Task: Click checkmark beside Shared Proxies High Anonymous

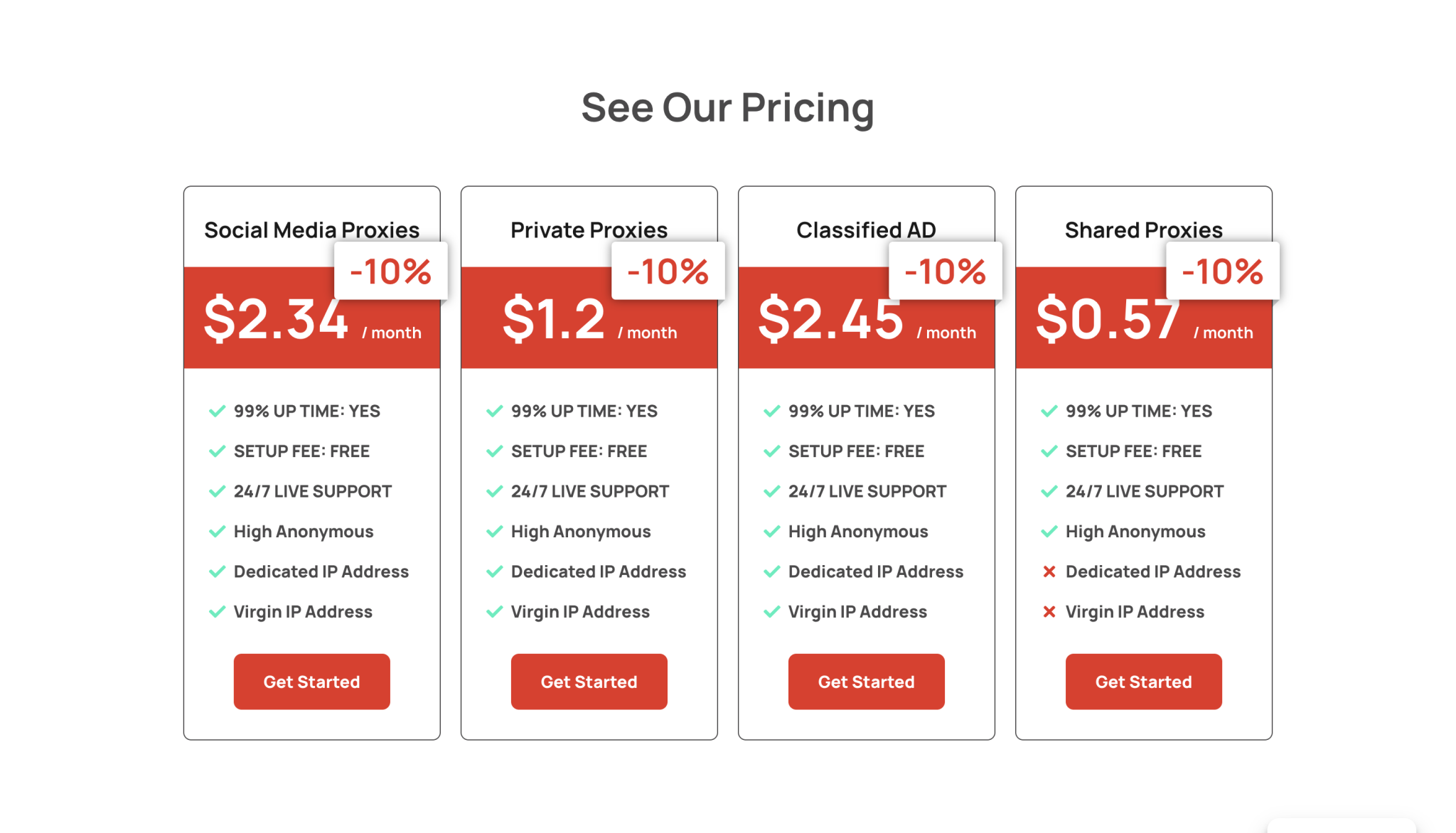Action: [1049, 532]
